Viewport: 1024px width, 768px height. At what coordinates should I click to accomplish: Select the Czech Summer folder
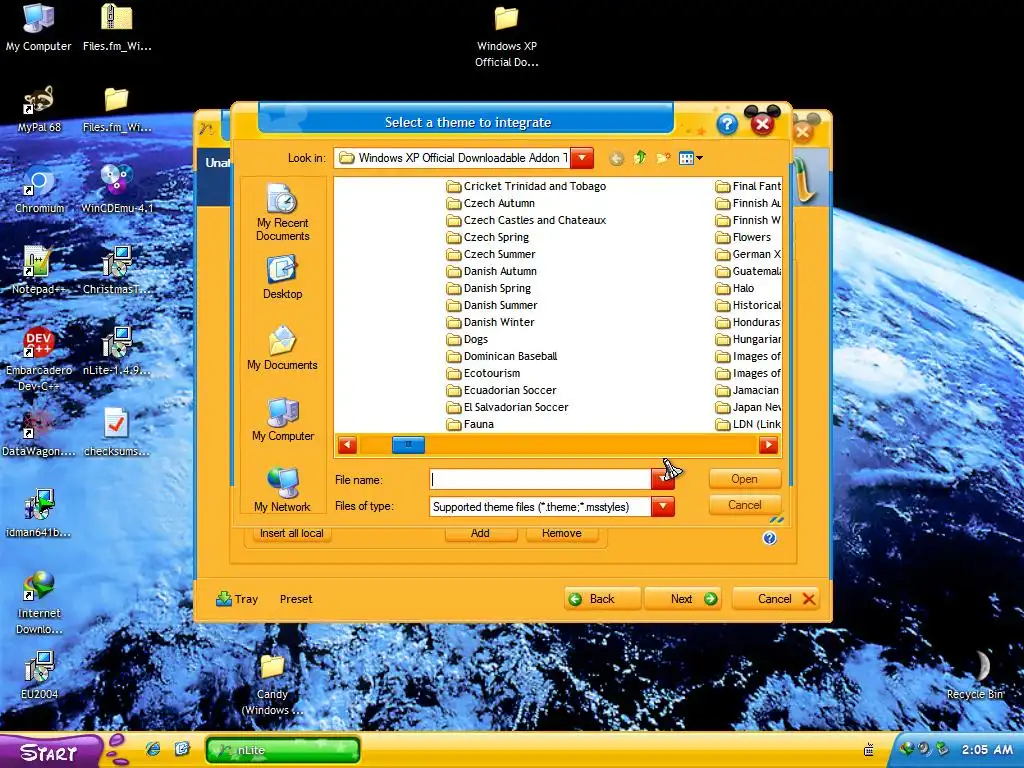[491, 254]
